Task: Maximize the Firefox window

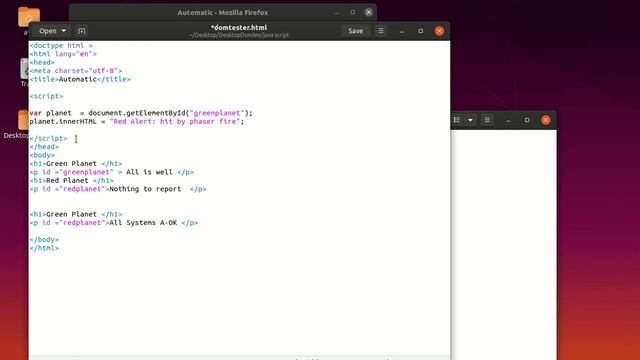Action: click(353, 12)
